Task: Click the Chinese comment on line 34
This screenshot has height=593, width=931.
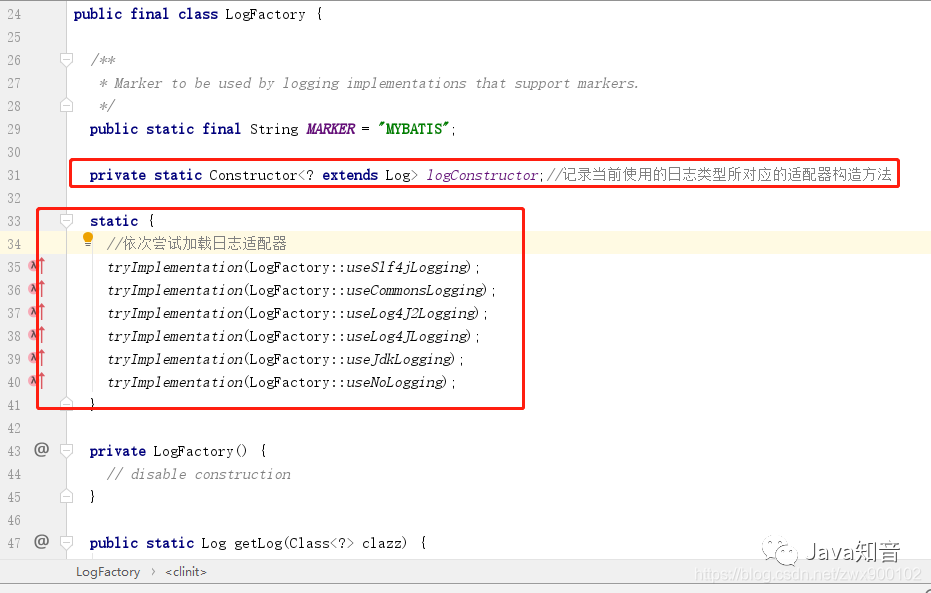Action: [x=197, y=243]
